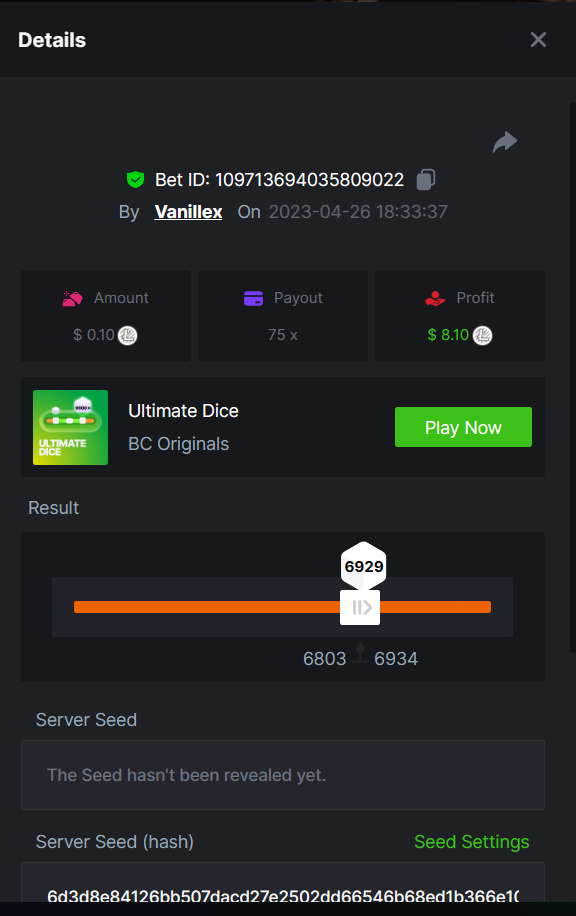The height and width of the screenshot is (916, 576).
Task: Click the orange range bar left of the handle
Action: point(207,607)
